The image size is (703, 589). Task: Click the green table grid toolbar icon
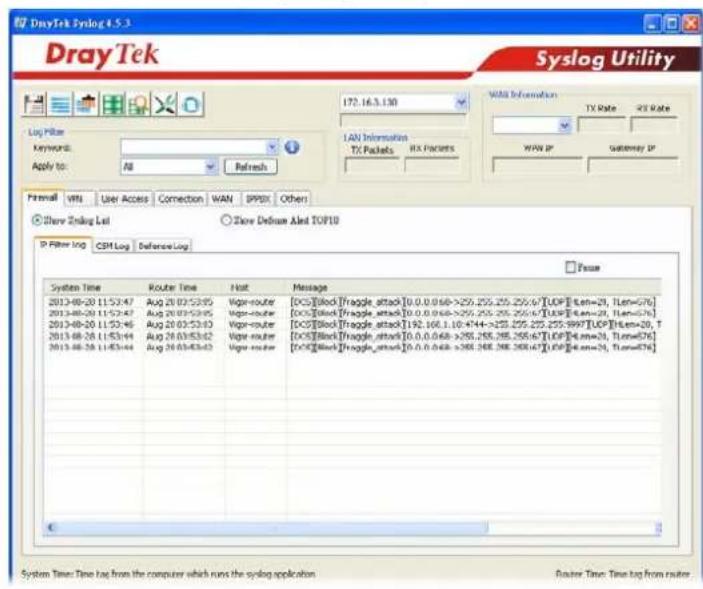[x=113, y=104]
